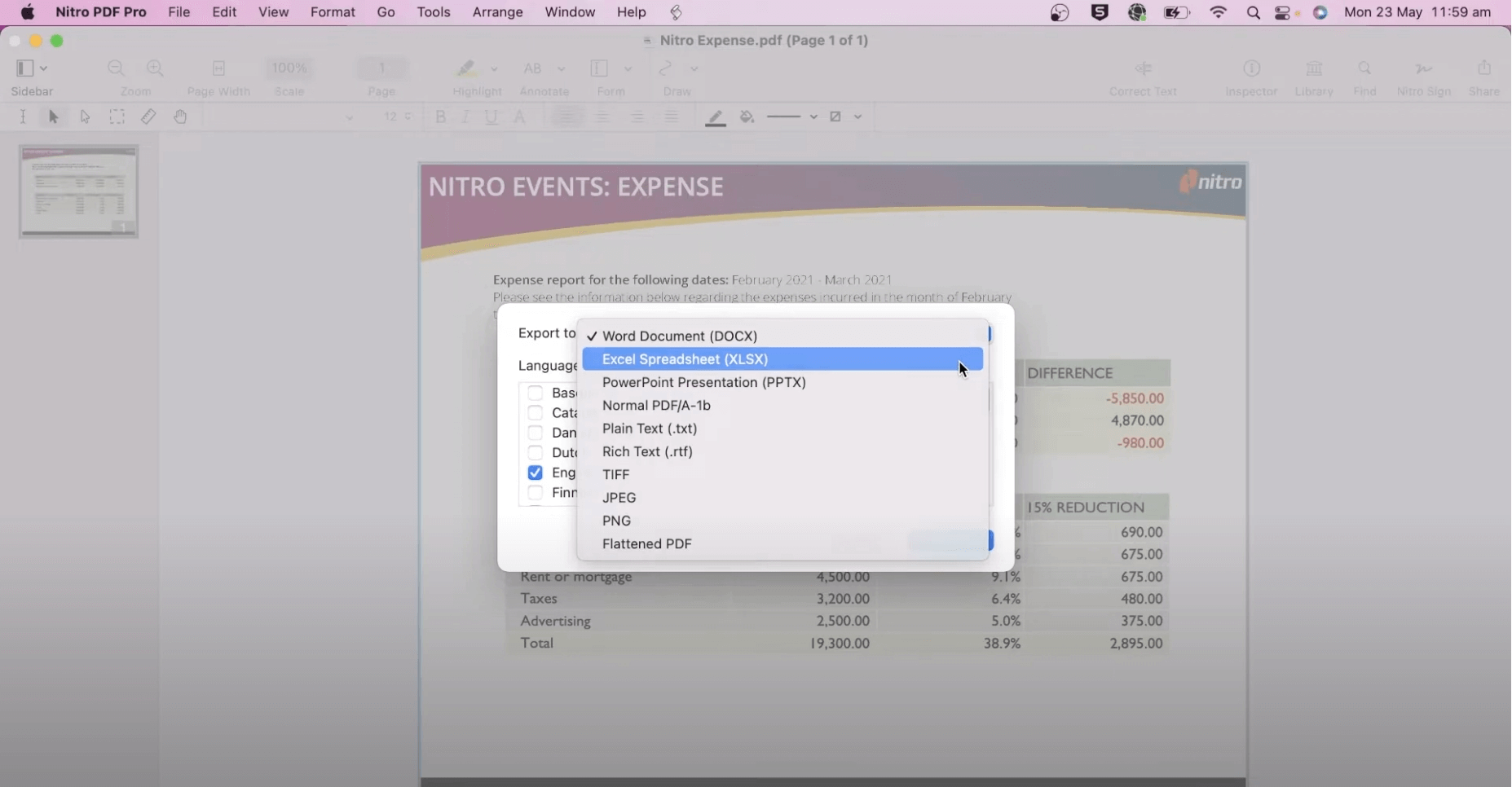This screenshot has width=1512, height=787.
Task: Open the Tools menu
Action: (x=434, y=12)
